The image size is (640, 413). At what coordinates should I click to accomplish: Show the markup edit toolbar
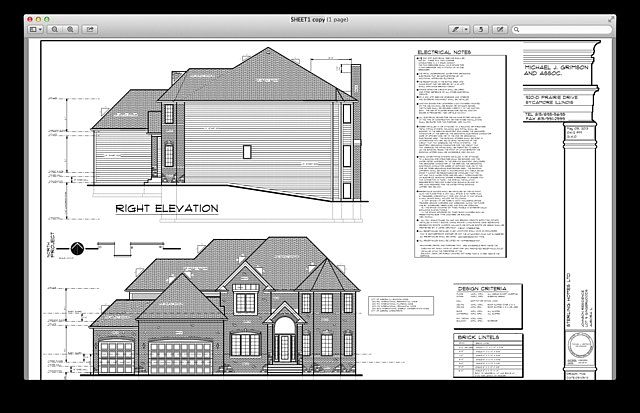[x=500, y=29]
